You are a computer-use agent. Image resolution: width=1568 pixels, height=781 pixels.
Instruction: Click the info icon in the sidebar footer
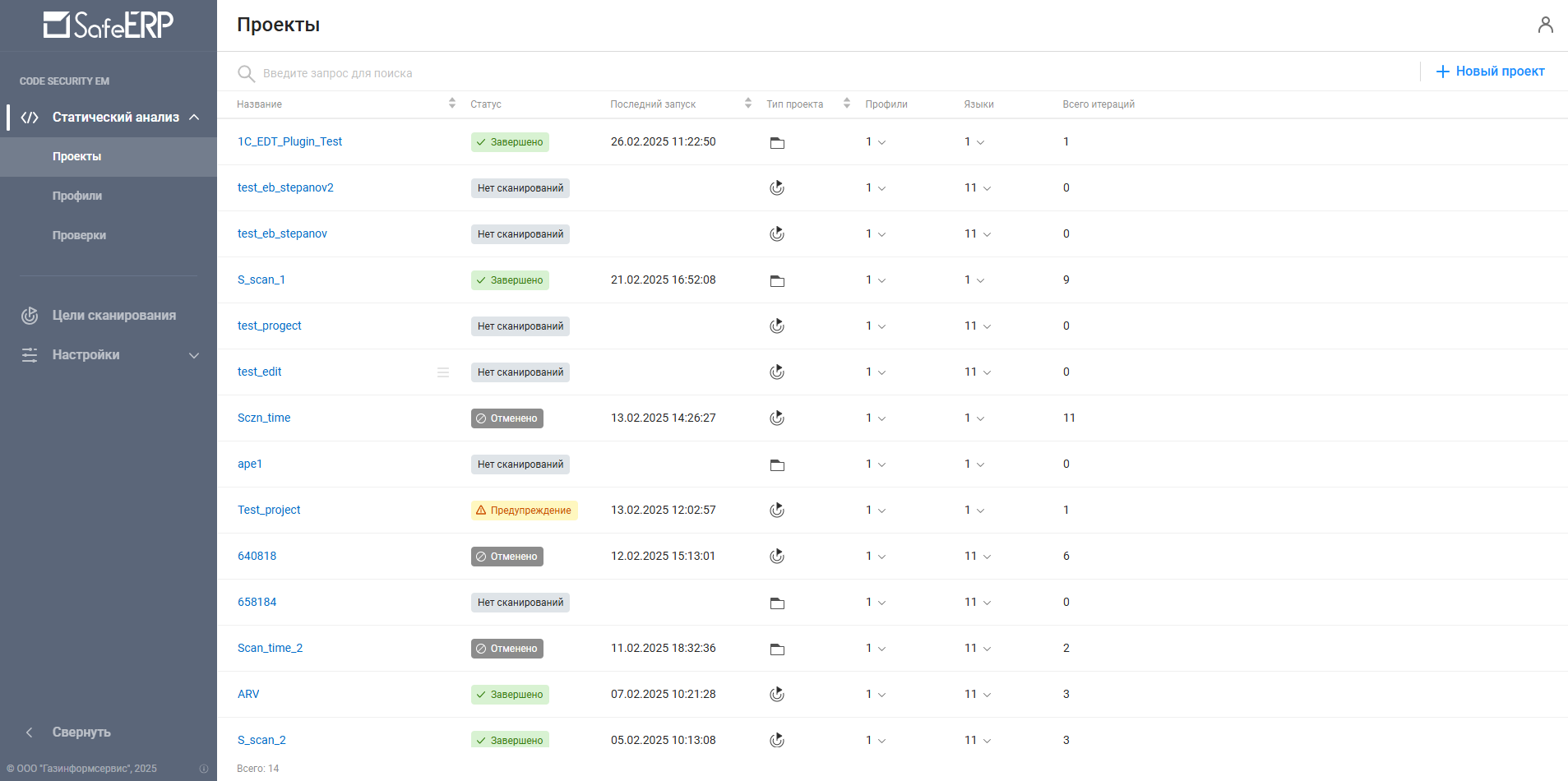pyautogui.click(x=204, y=769)
